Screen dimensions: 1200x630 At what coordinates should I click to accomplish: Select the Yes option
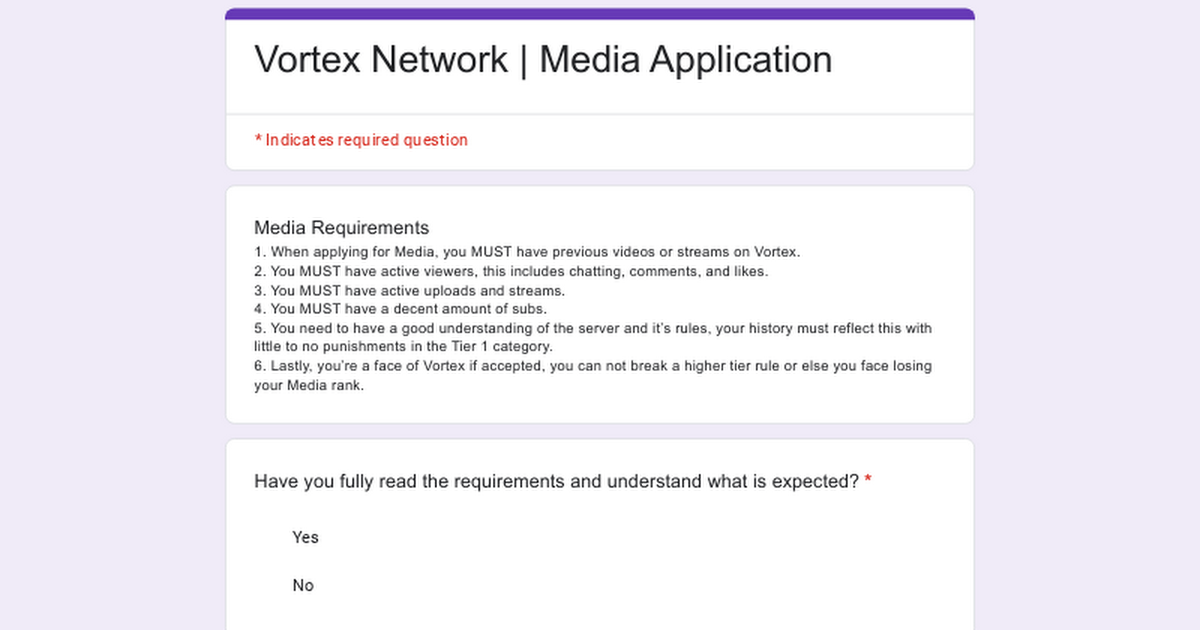pos(305,537)
